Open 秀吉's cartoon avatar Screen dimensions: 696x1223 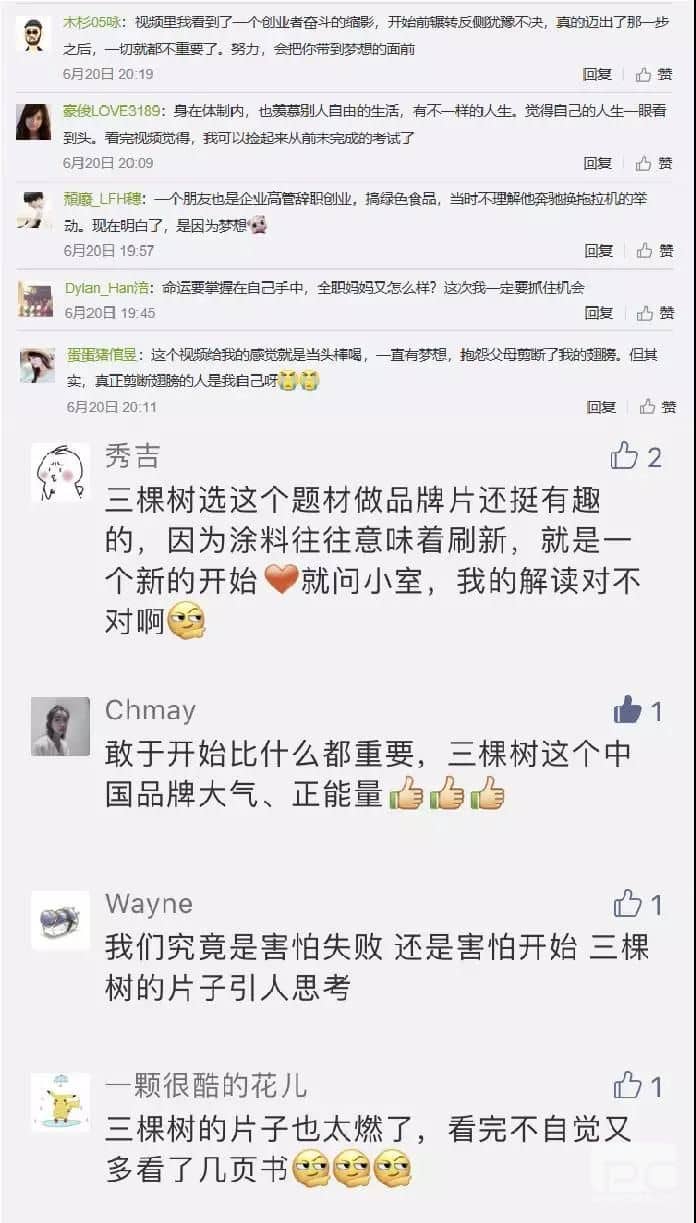[60, 472]
